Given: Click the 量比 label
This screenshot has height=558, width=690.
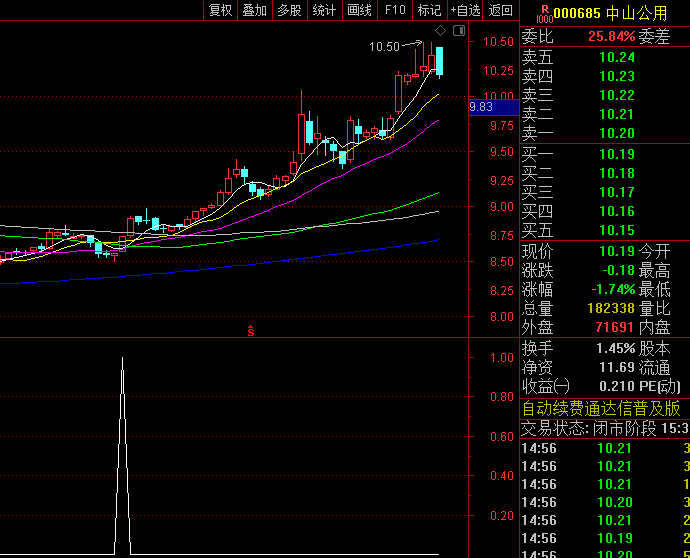Looking at the screenshot, I should (654, 308).
